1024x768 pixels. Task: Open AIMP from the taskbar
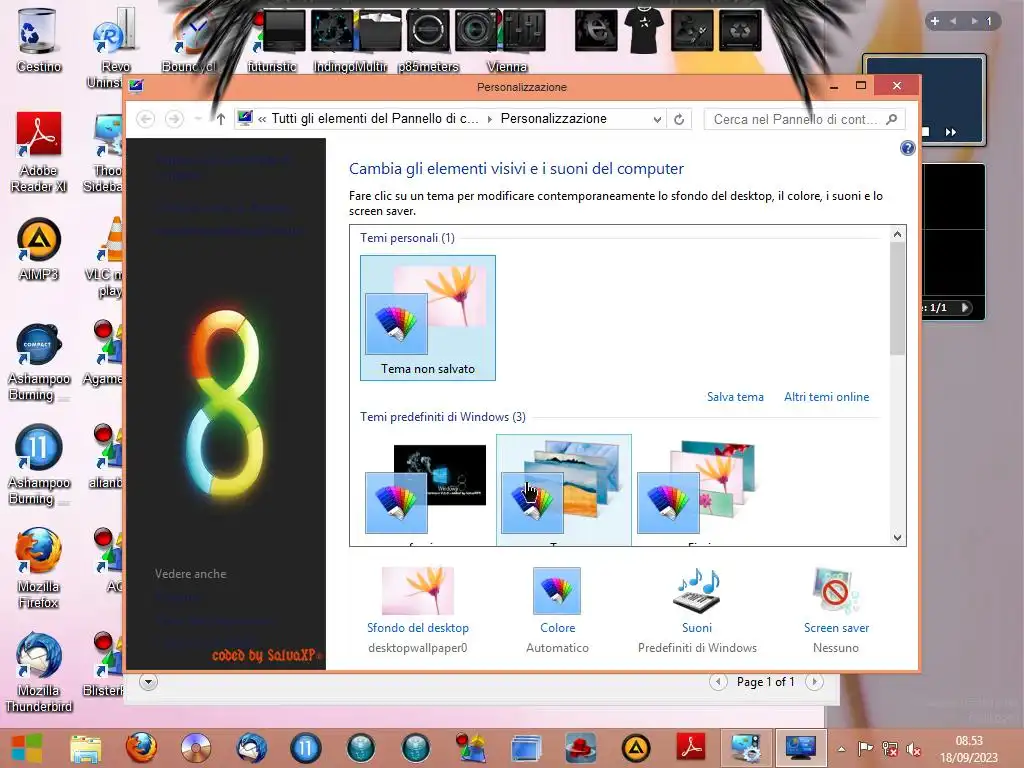(x=635, y=748)
